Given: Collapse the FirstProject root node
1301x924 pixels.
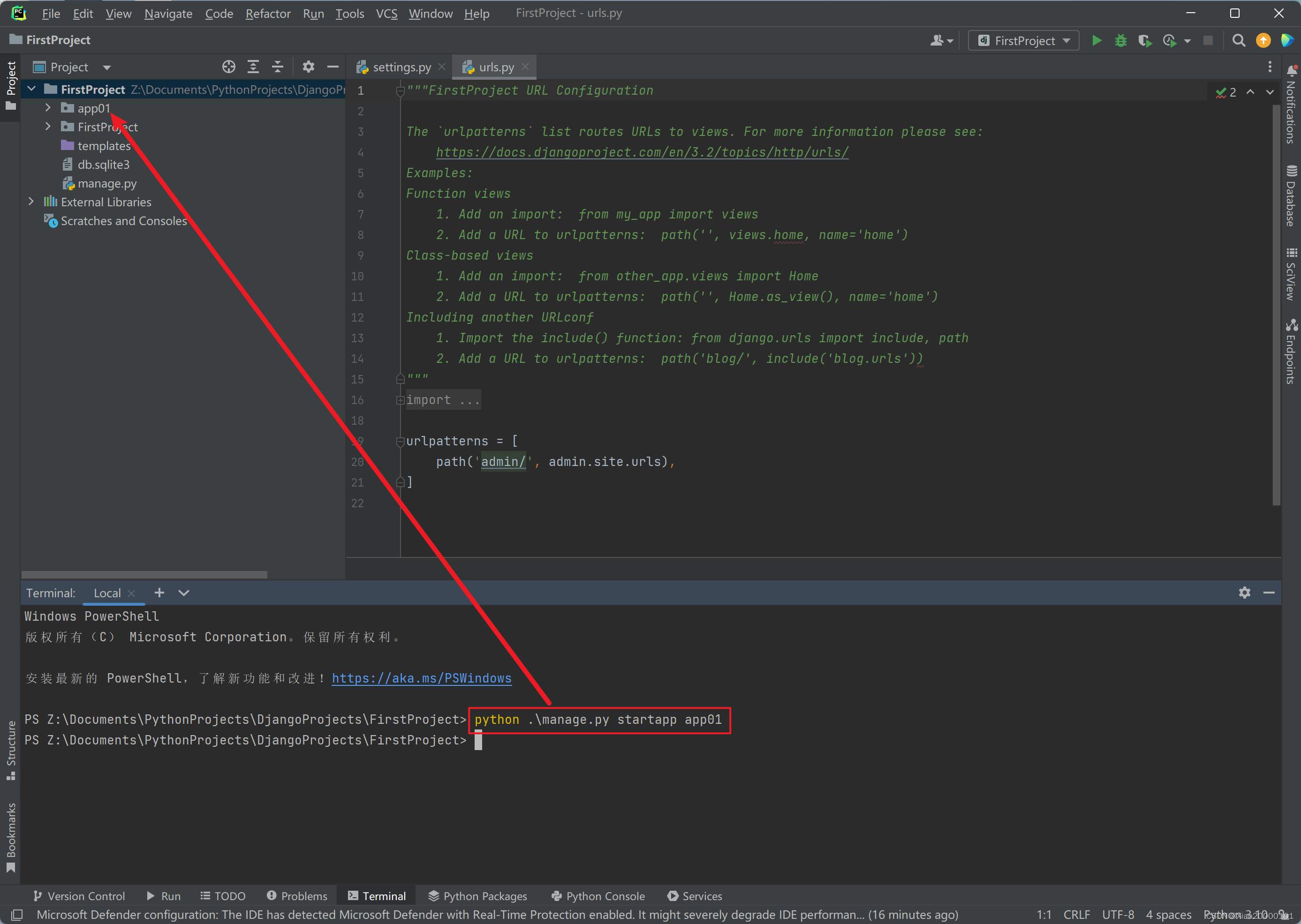Looking at the screenshot, I should 32,89.
